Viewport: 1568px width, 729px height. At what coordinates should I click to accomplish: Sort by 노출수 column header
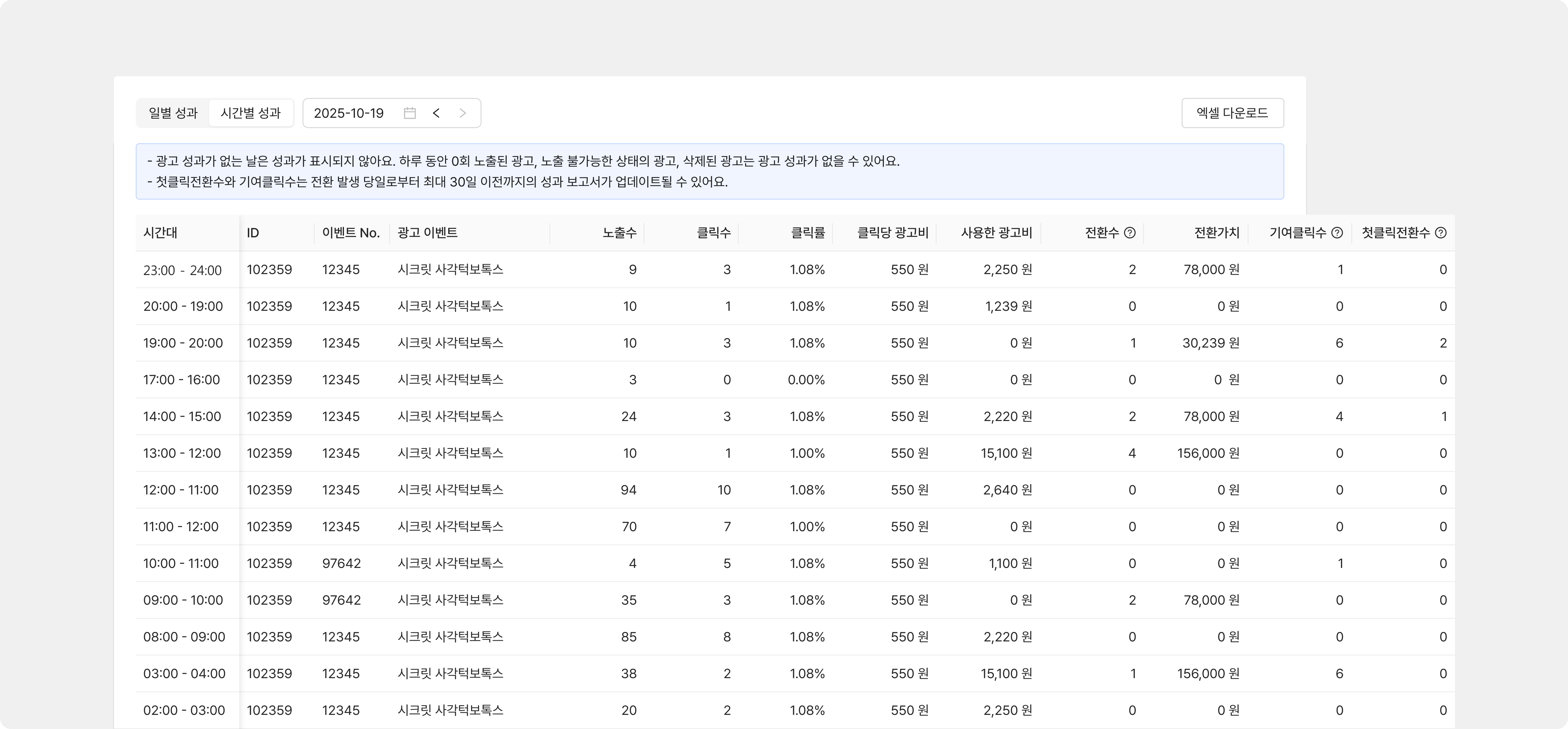[x=619, y=232]
